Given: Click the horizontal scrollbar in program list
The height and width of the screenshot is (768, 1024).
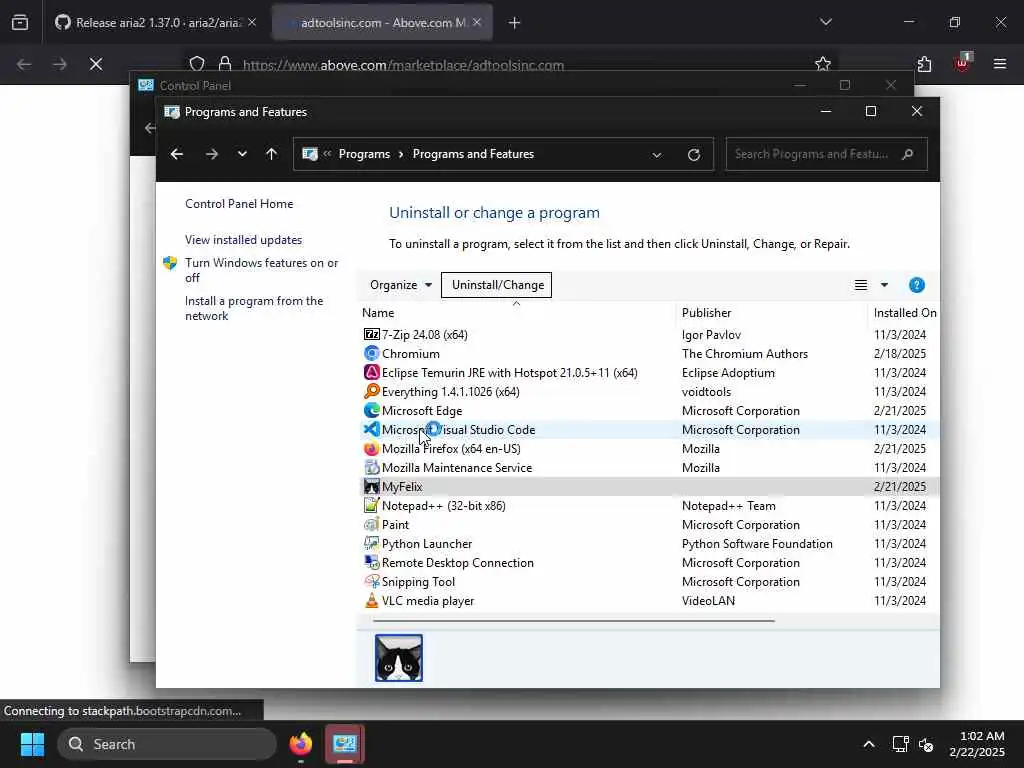Looking at the screenshot, I should pyautogui.click(x=573, y=621).
